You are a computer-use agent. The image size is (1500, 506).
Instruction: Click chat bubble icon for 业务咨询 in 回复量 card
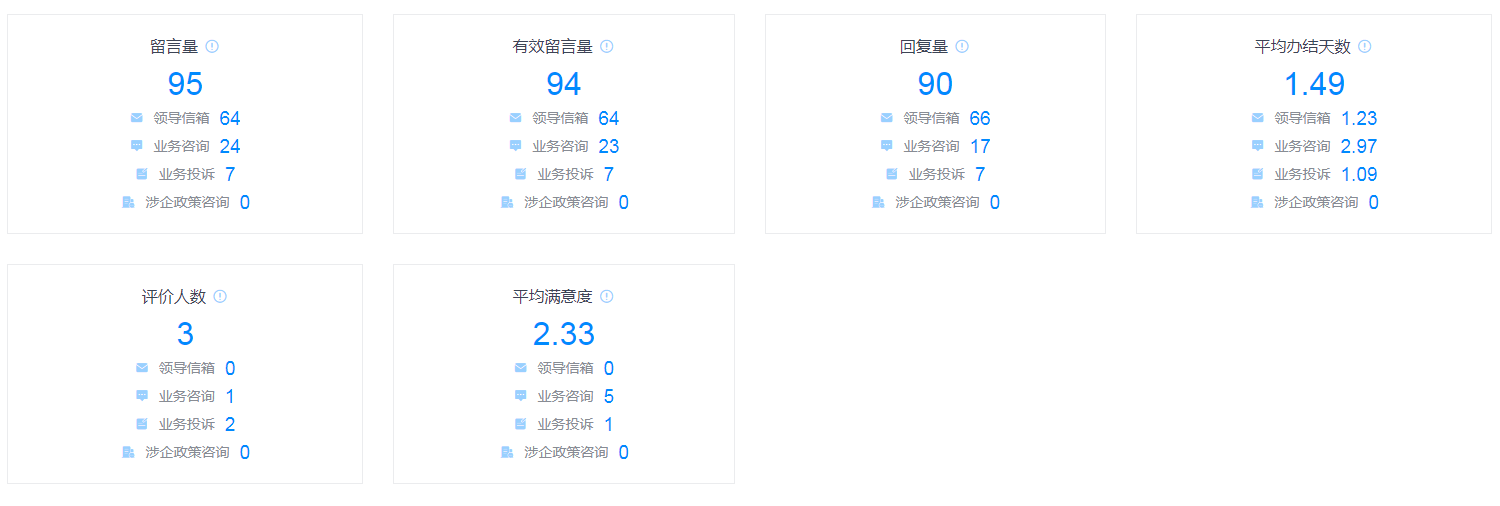(x=886, y=146)
